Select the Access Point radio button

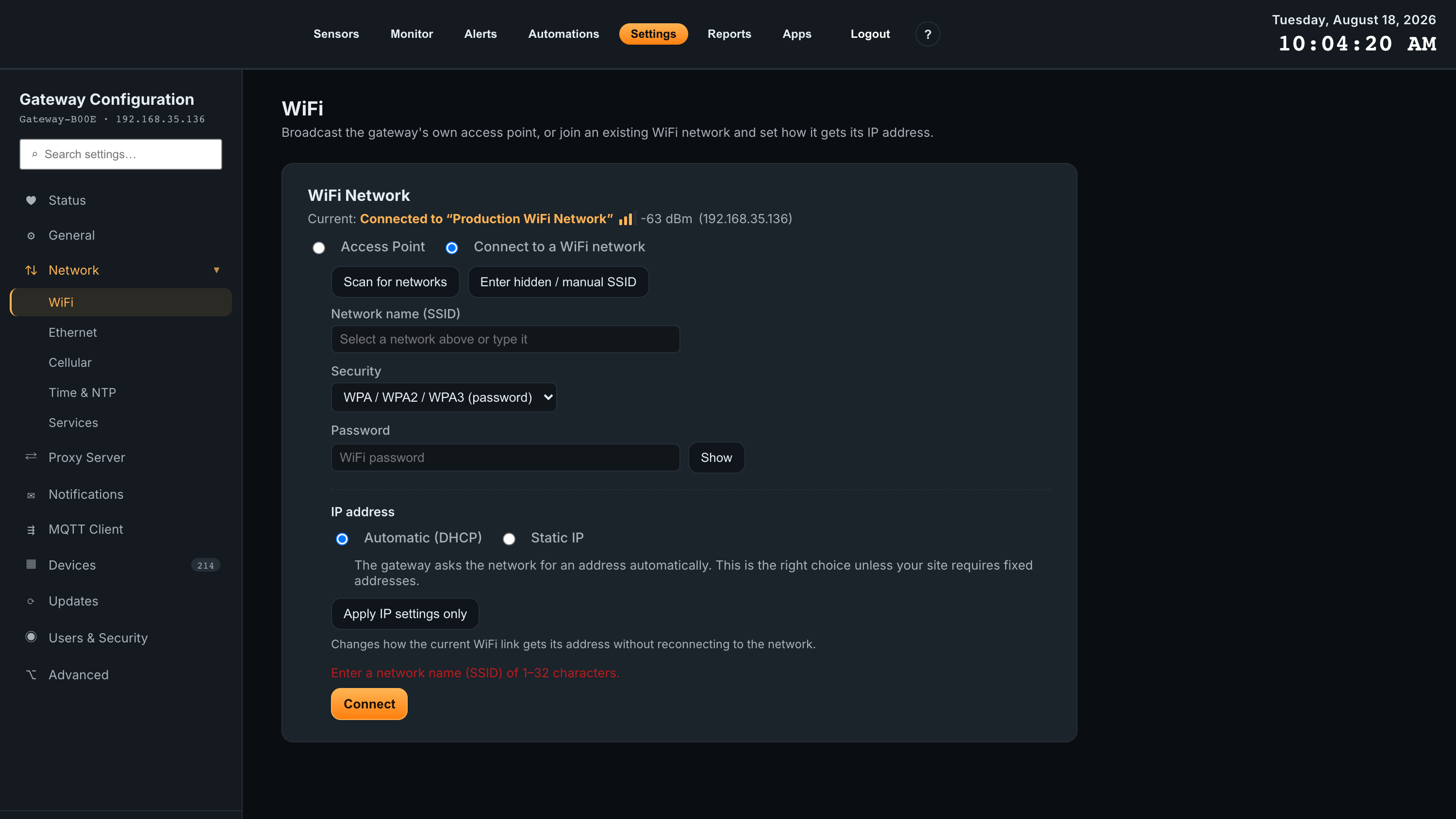point(319,247)
